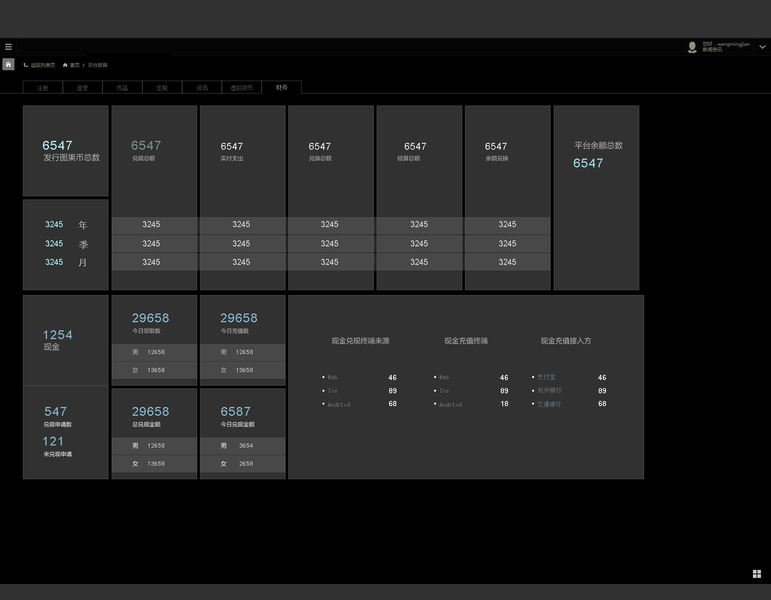Click the 6547 under 平台余额总数
The width and height of the screenshot is (771, 600).
tap(588, 163)
